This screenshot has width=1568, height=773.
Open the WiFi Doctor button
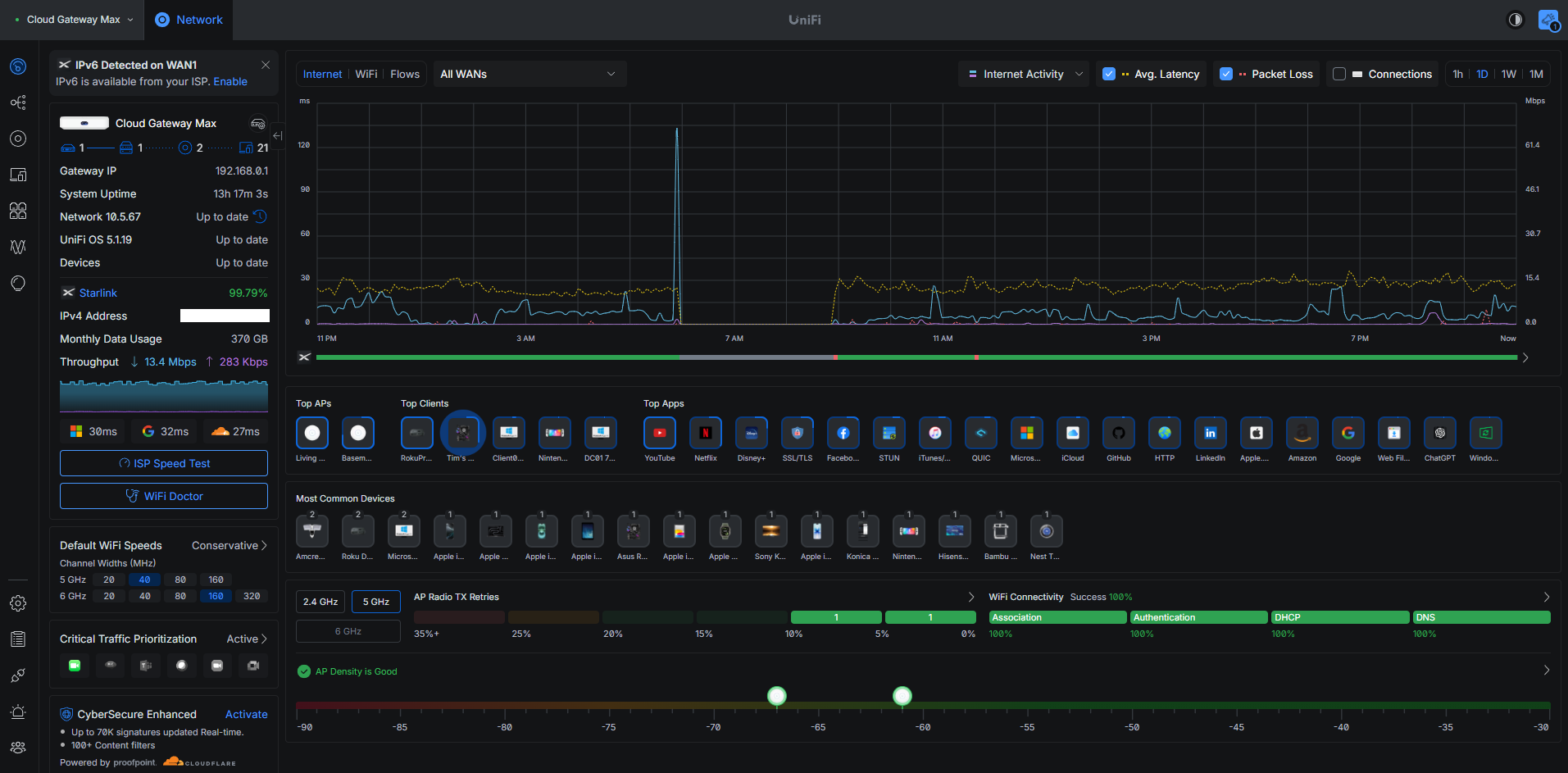(164, 496)
